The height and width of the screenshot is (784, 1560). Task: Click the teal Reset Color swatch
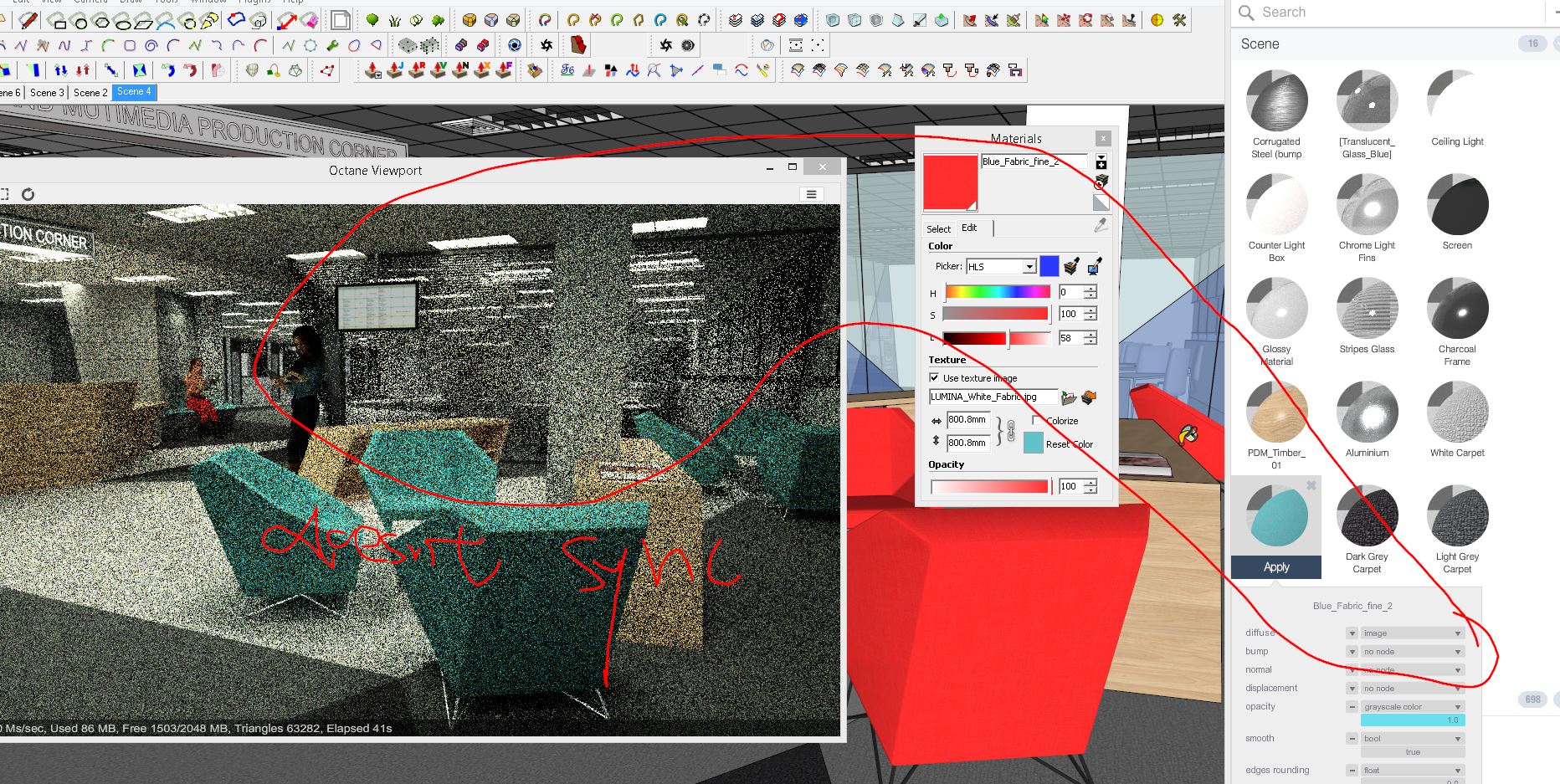(x=1034, y=443)
